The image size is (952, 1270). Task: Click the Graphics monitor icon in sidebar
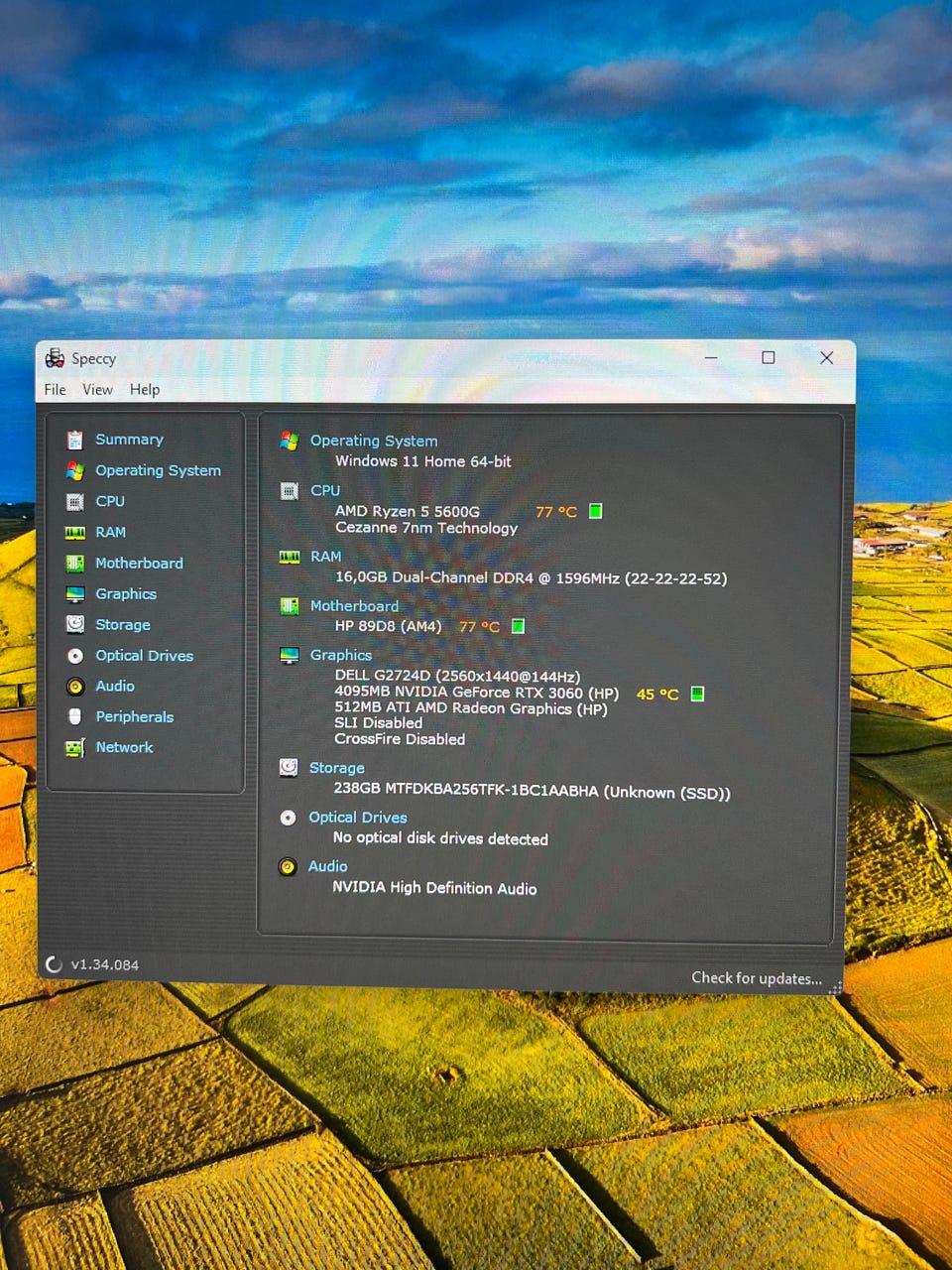(x=75, y=593)
